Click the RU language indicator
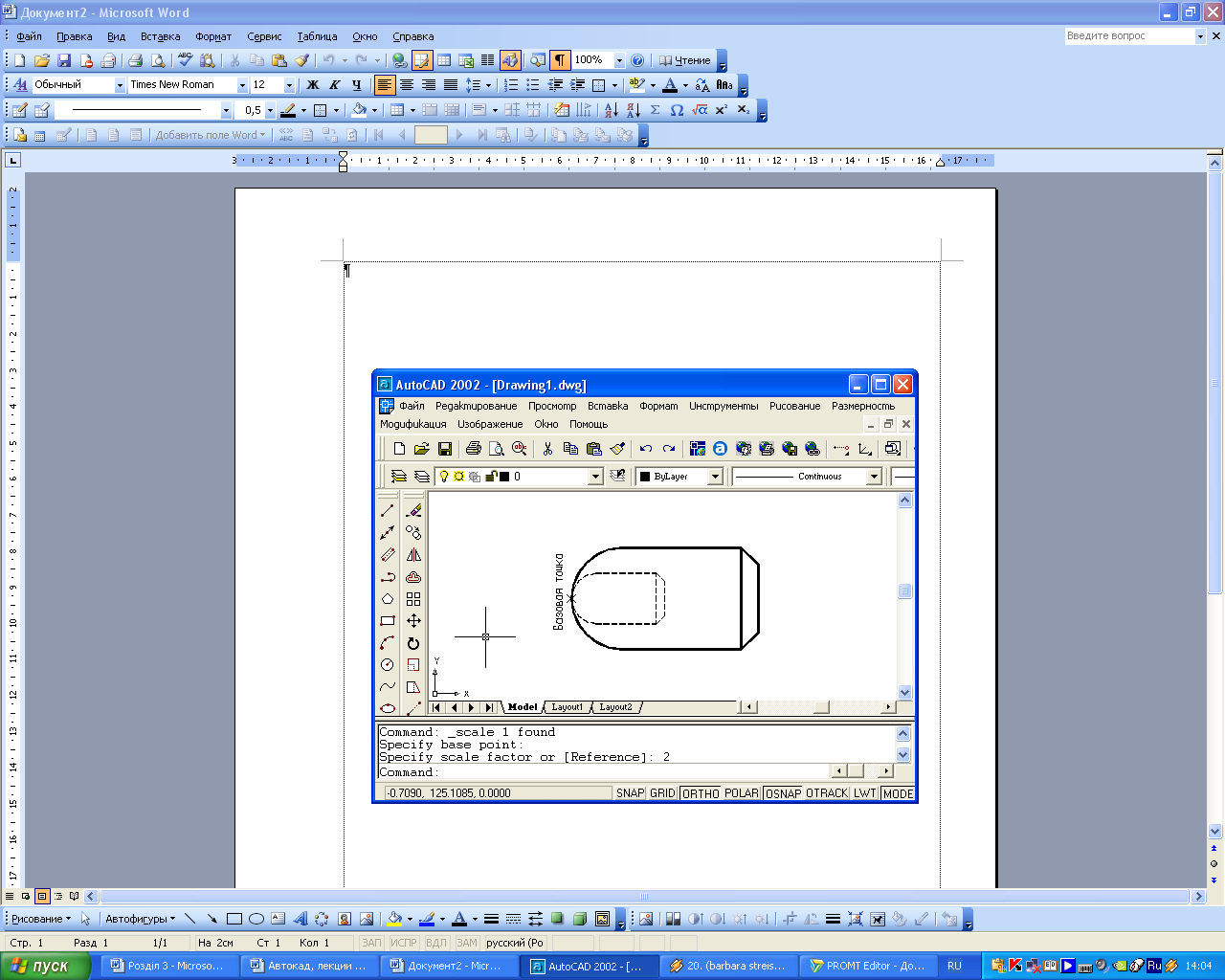This screenshot has width=1225, height=980. (x=954, y=966)
